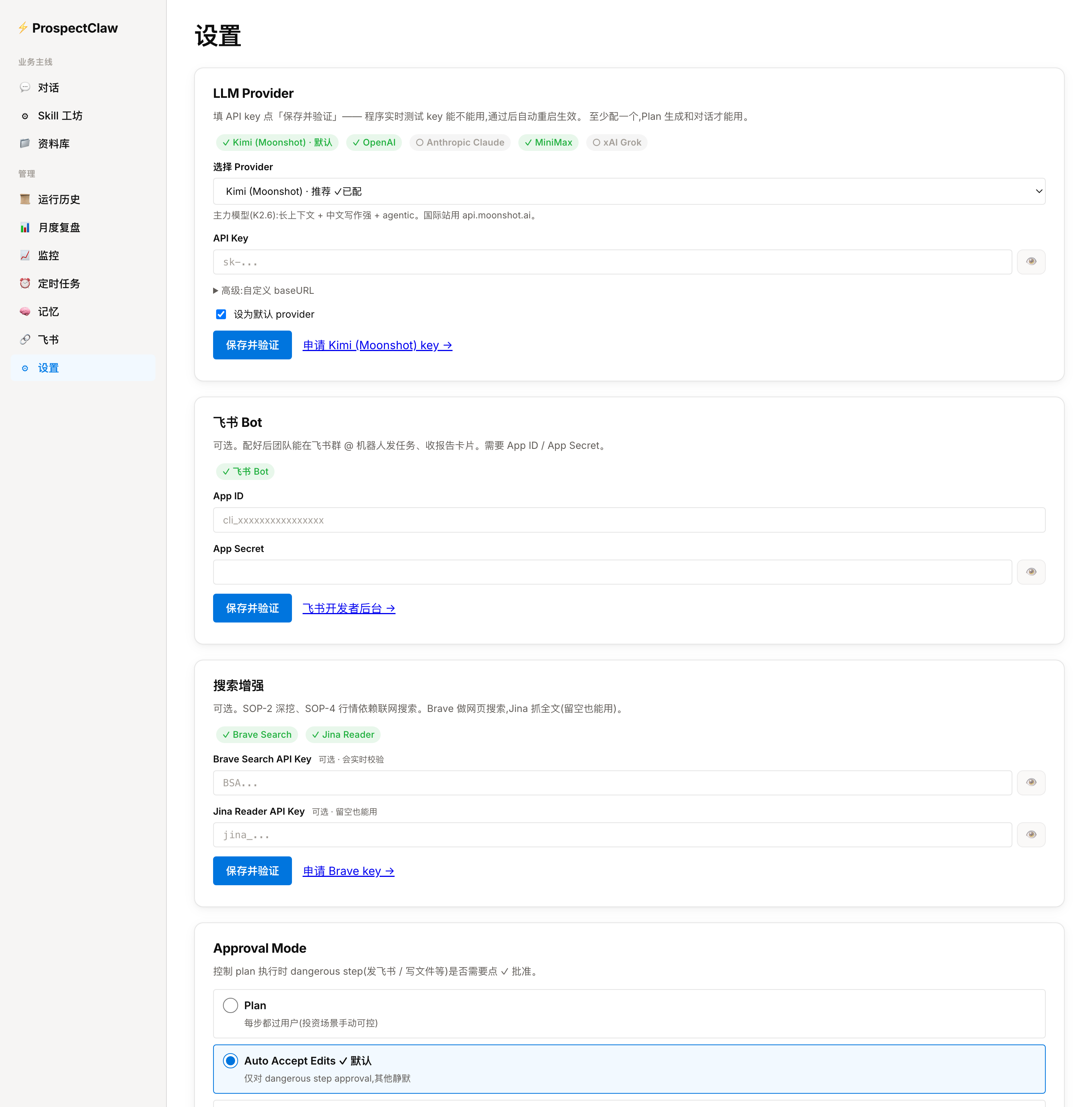Focus the Jina Reader API Key field
Viewport: 1092px width, 1107px height.
point(612,835)
